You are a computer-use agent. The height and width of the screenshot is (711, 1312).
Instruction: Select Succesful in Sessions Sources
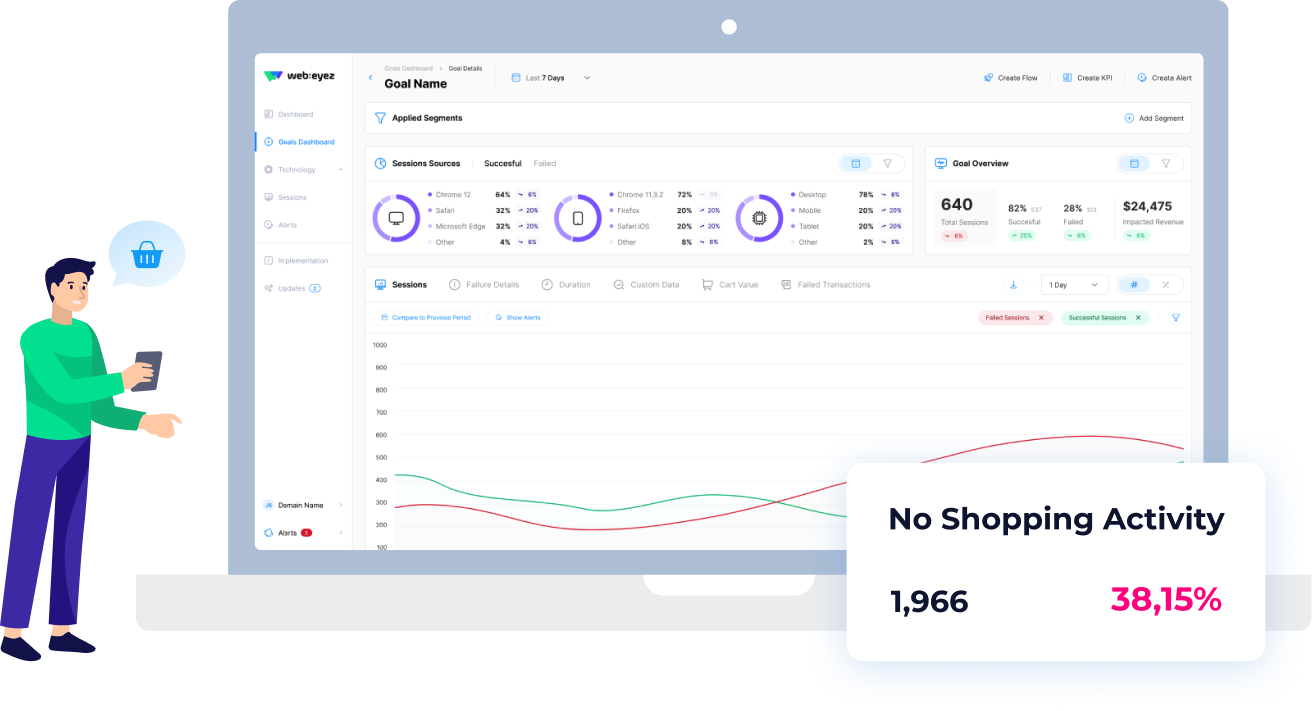coord(503,163)
